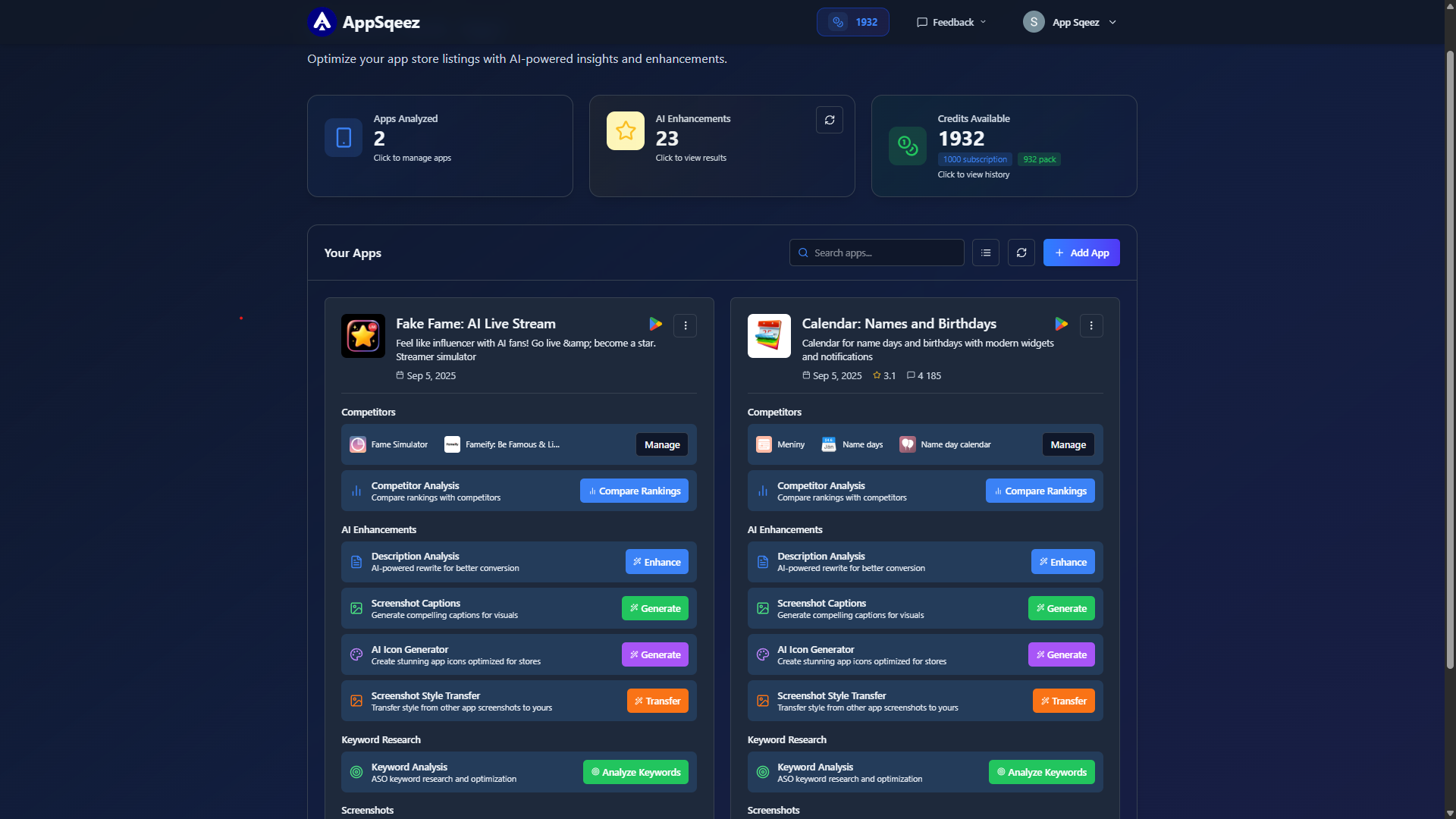Image resolution: width=1456 pixels, height=819 pixels.
Task: Open more options menu for Fake Fame
Action: [686, 325]
